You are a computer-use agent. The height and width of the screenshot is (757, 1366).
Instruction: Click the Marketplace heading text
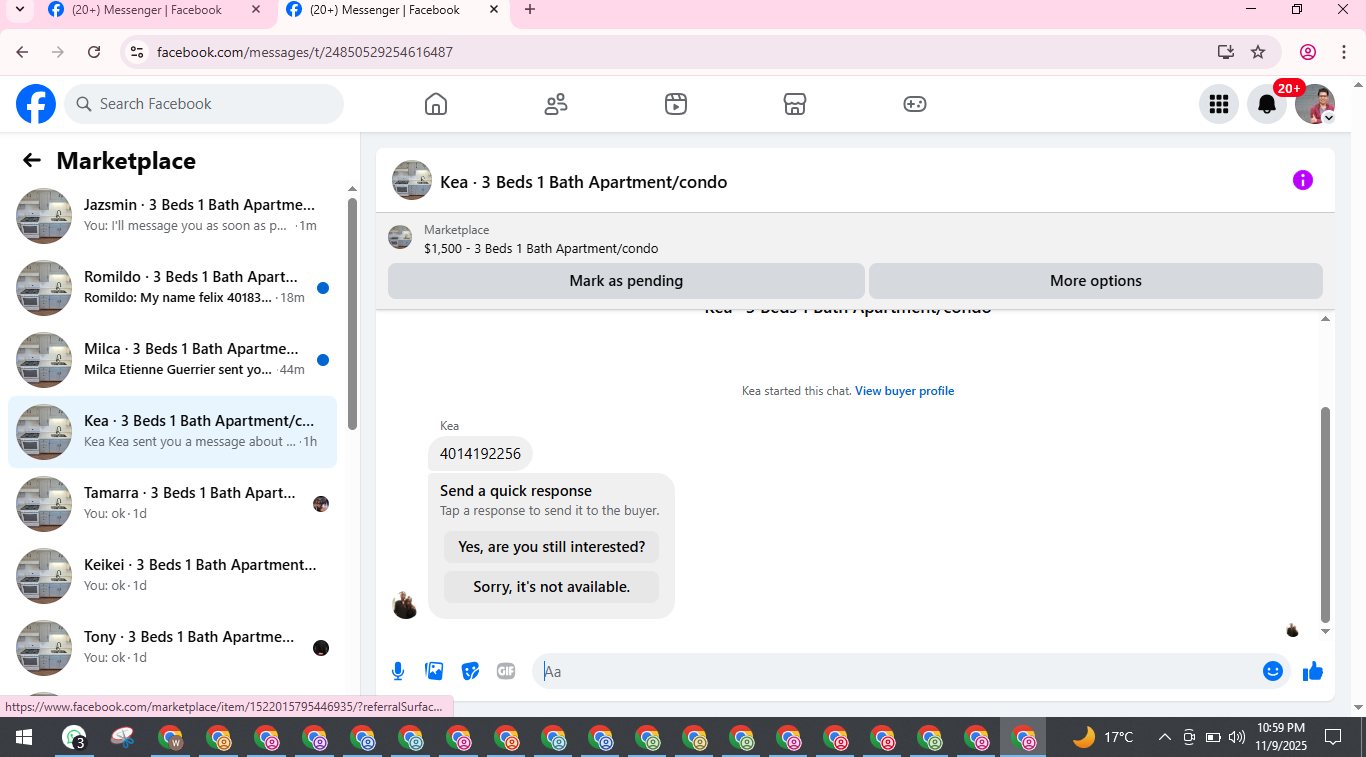pos(126,161)
